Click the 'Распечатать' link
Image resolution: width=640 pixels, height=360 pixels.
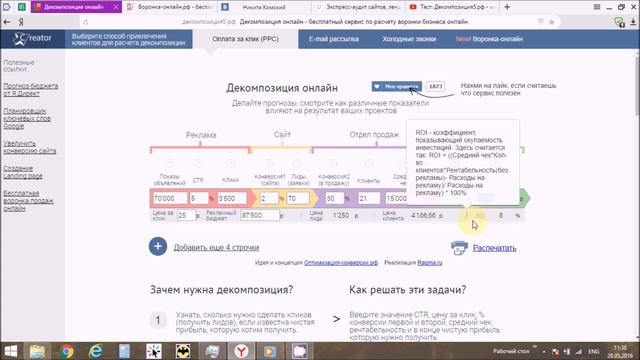[494, 248]
